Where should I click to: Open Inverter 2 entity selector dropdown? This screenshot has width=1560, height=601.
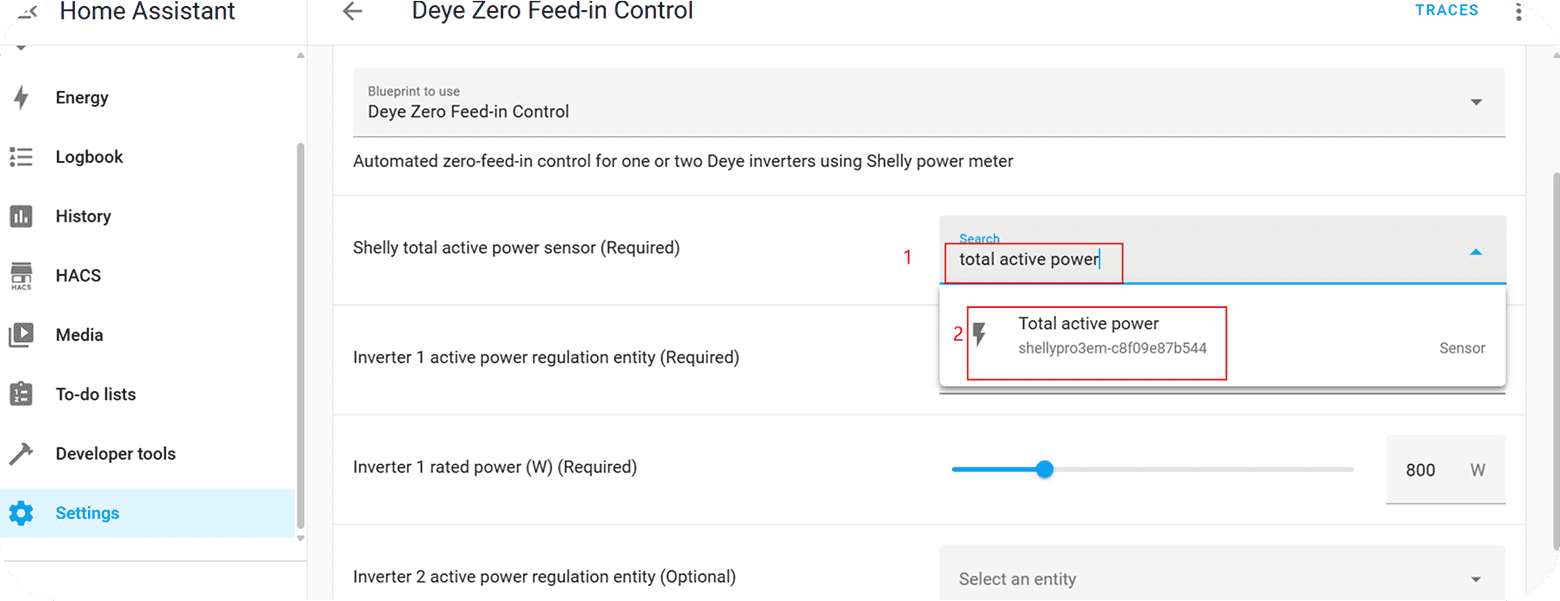tap(1476, 579)
